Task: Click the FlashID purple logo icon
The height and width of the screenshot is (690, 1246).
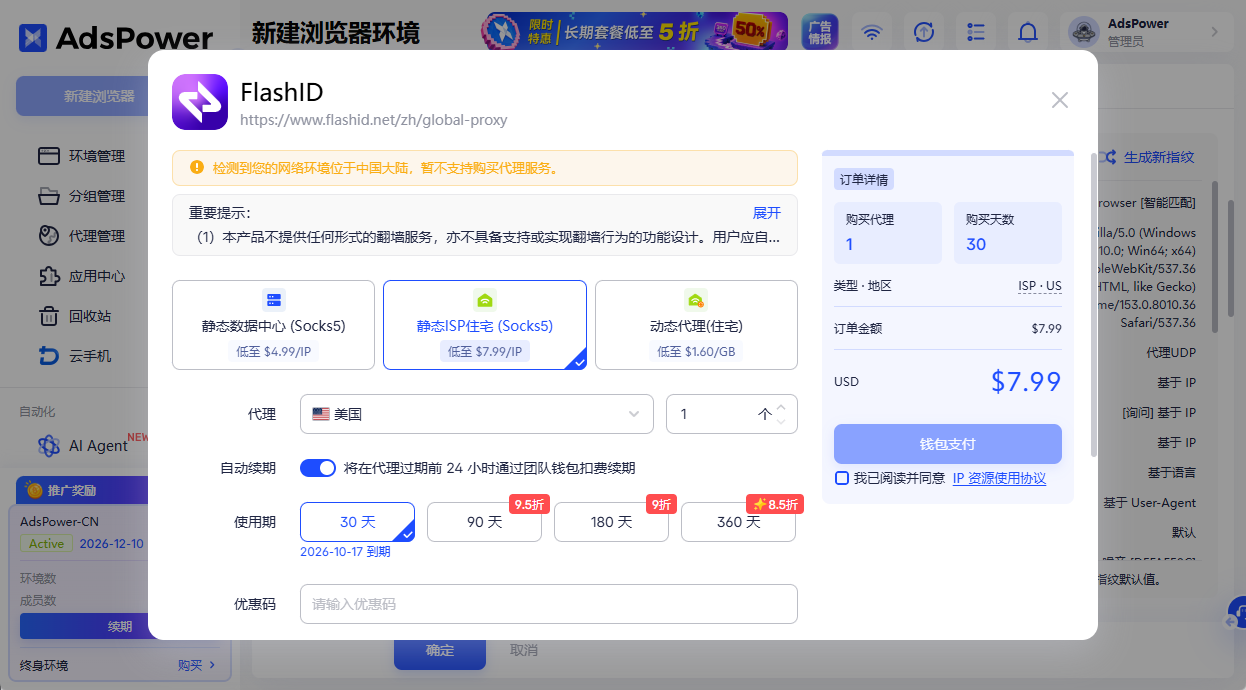Action: (x=200, y=102)
